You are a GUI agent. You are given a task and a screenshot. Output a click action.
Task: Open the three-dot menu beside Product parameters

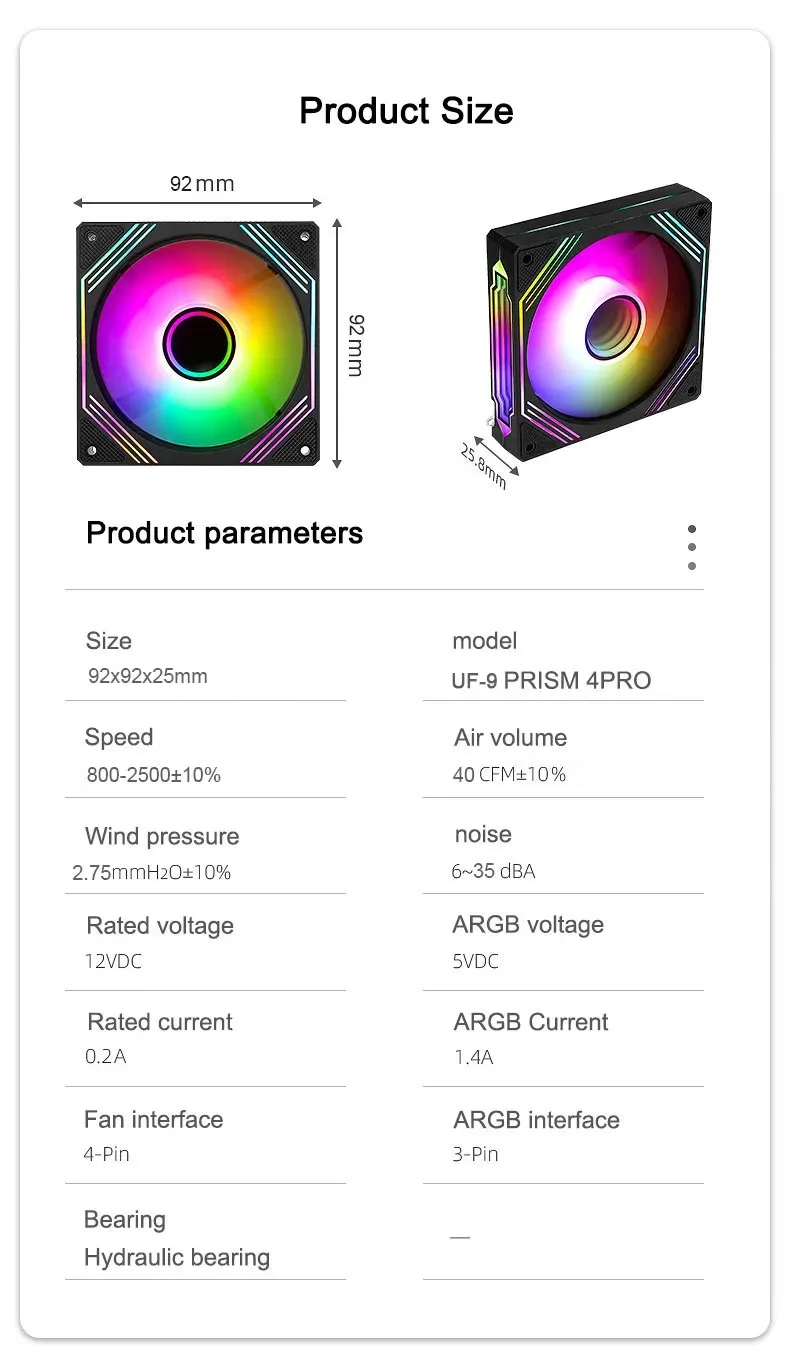point(692,547)
